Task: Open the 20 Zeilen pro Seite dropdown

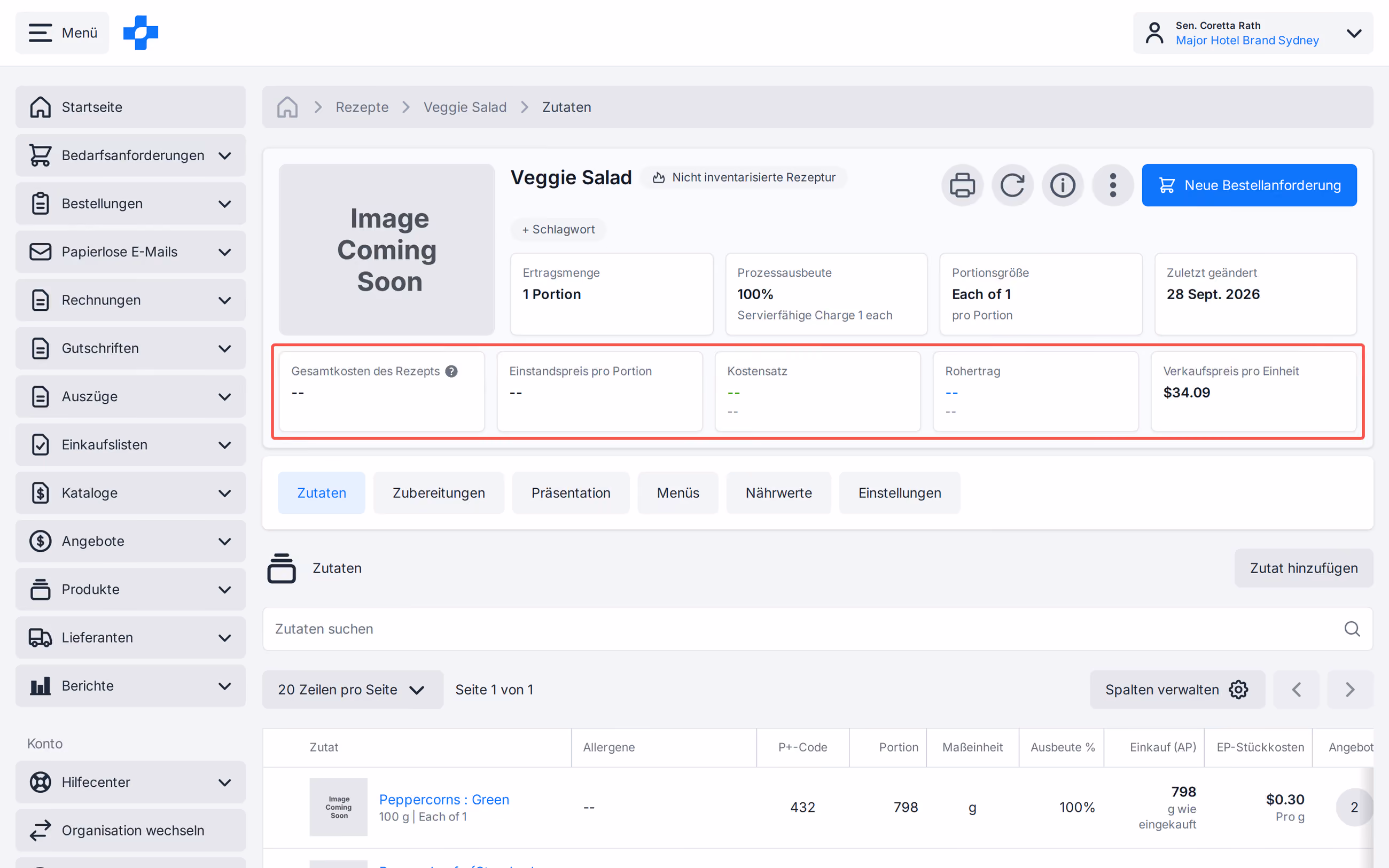Action: 353,690
